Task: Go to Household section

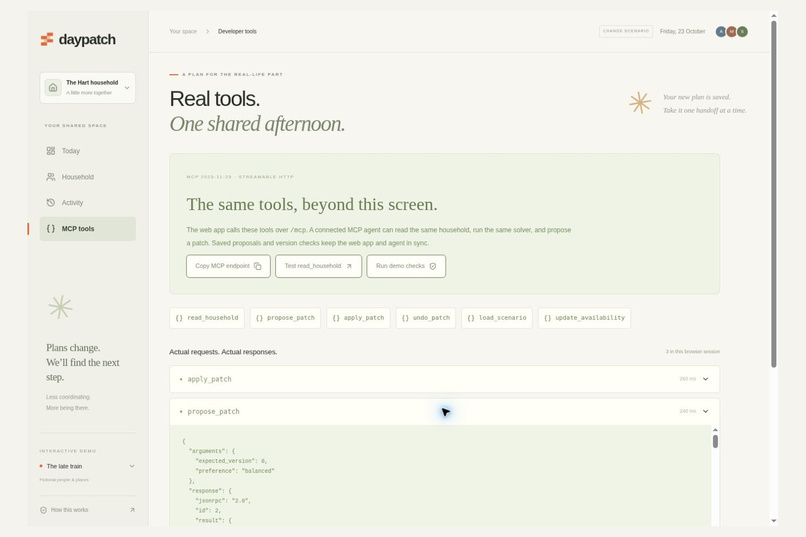Action: click(x=87, y=177)
